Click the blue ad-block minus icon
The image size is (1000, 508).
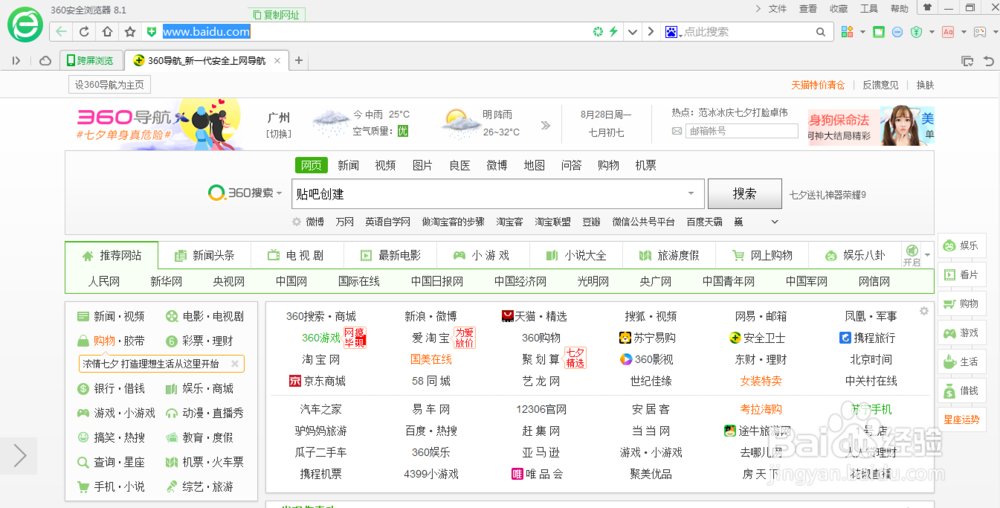coord(897,31)
